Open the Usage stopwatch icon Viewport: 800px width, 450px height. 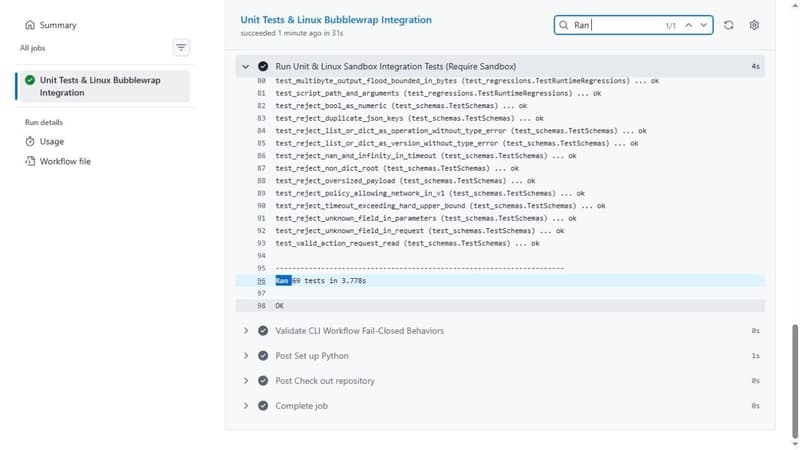(30, 141)
